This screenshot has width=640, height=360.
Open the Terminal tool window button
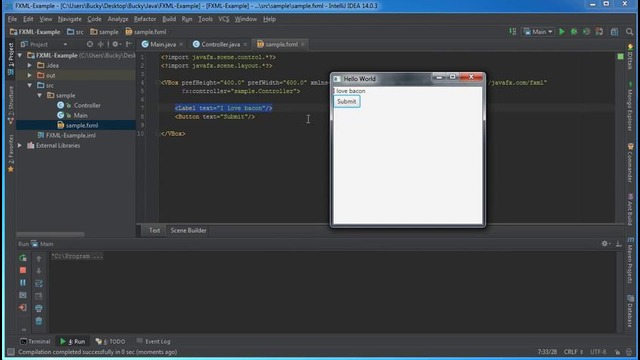tap(35, 341)
